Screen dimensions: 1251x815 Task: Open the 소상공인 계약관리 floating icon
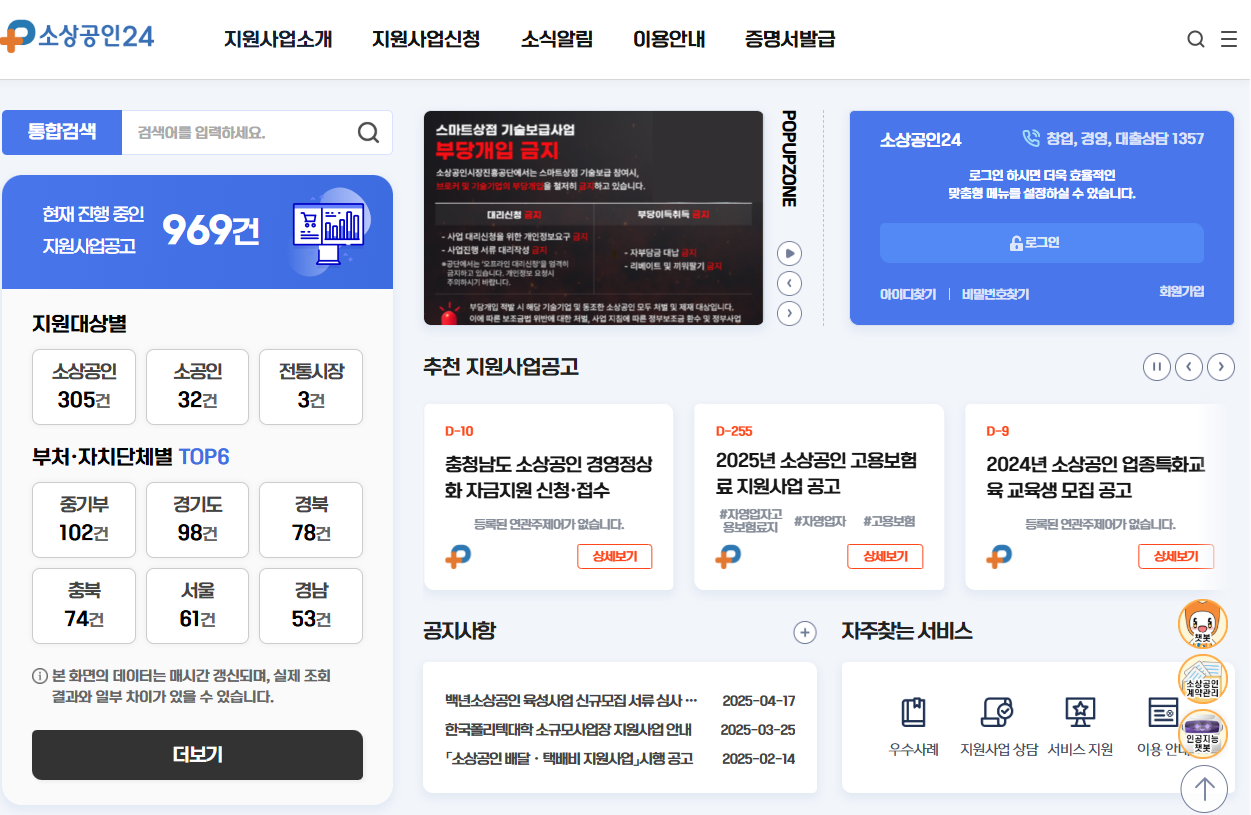(x=1203, y=680)
